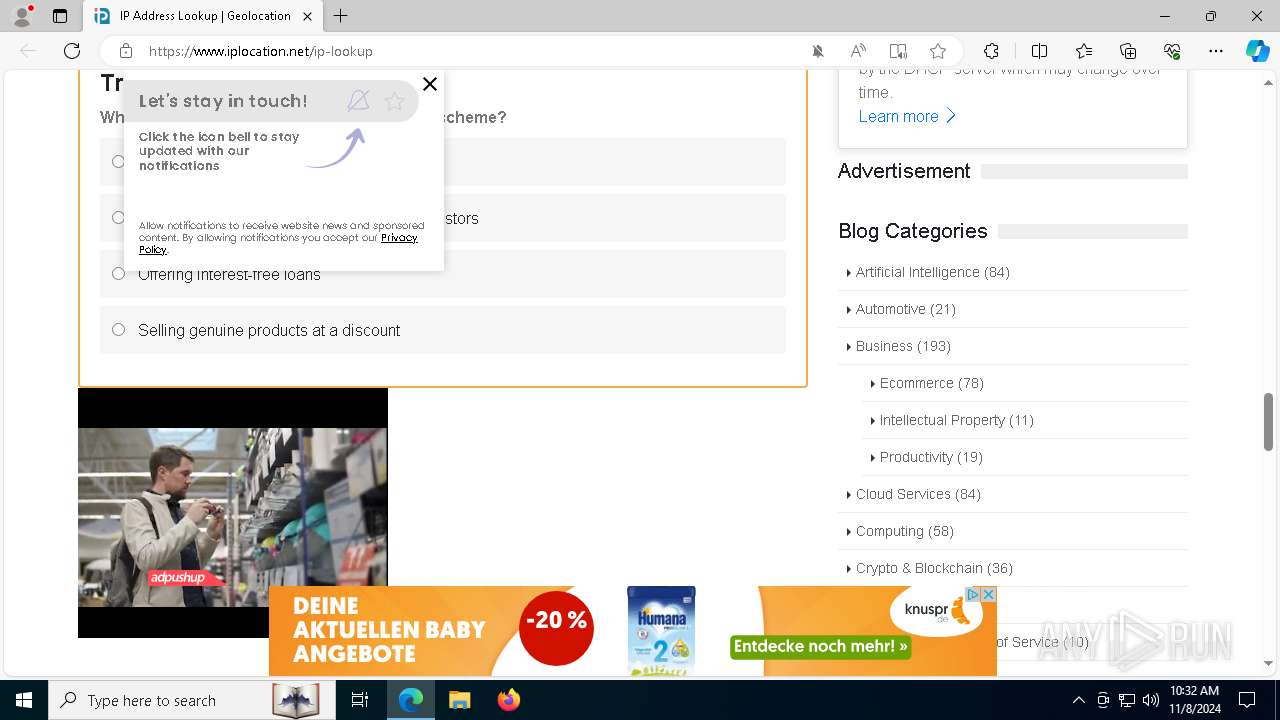Close the Let's stay in touch popup
This screenshot has height=720, width=1280.
430,84
